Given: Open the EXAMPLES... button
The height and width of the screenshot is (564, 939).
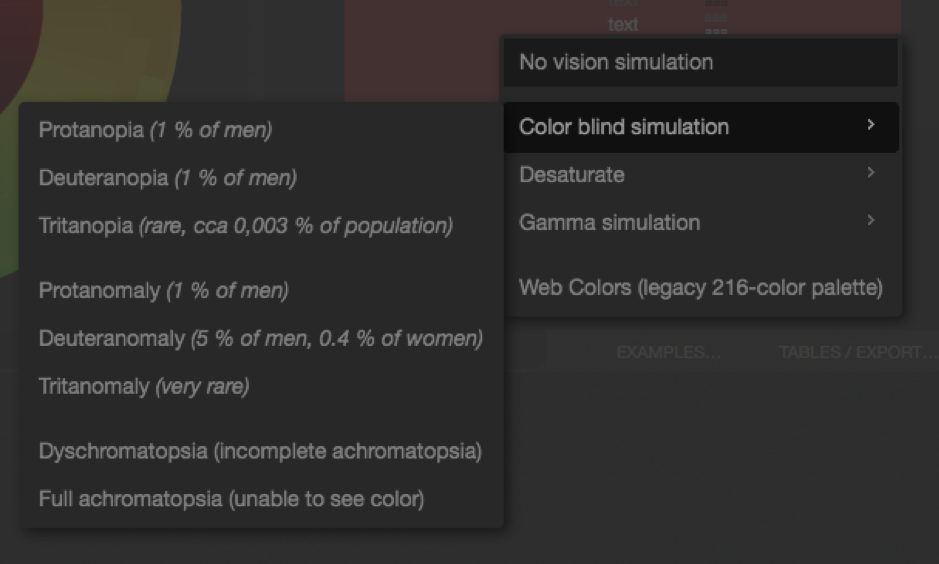Looking at the screenshot, I should 668,353.
